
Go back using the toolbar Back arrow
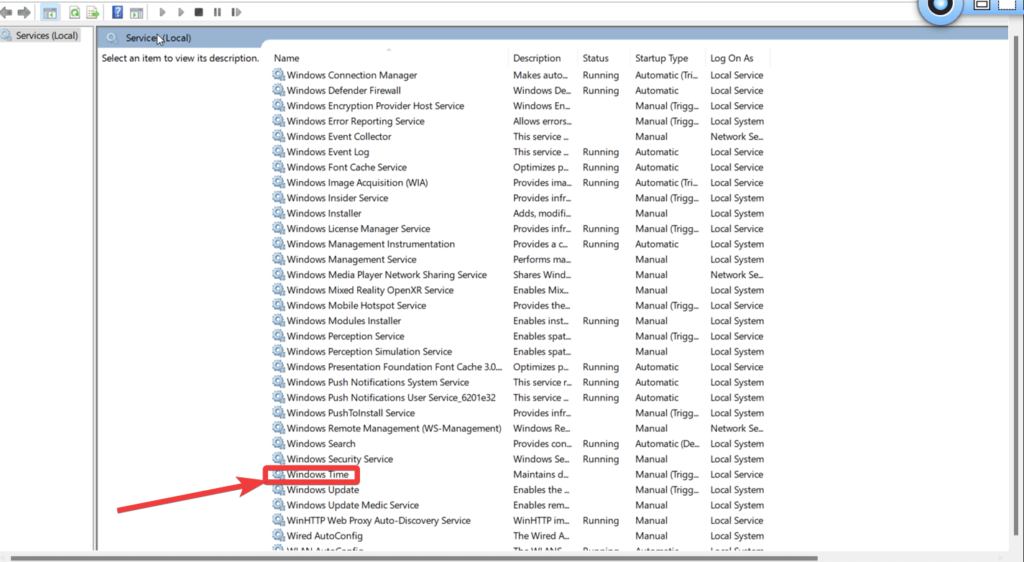(7, 12)
